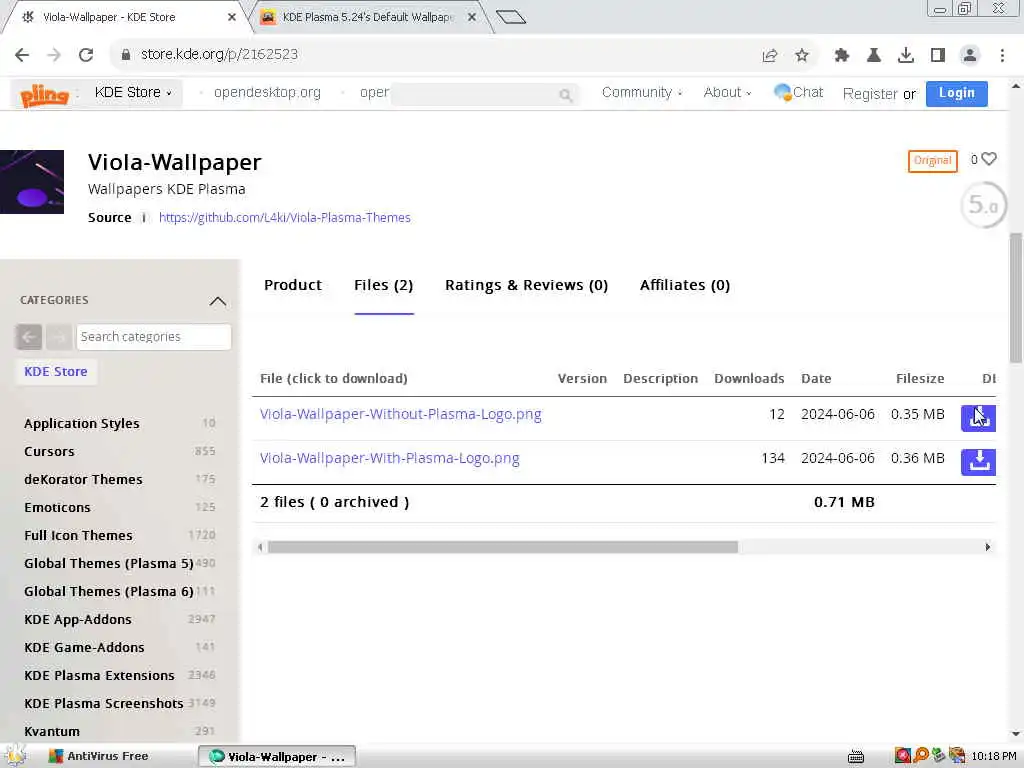Expand the About menu

pos(727,93)
